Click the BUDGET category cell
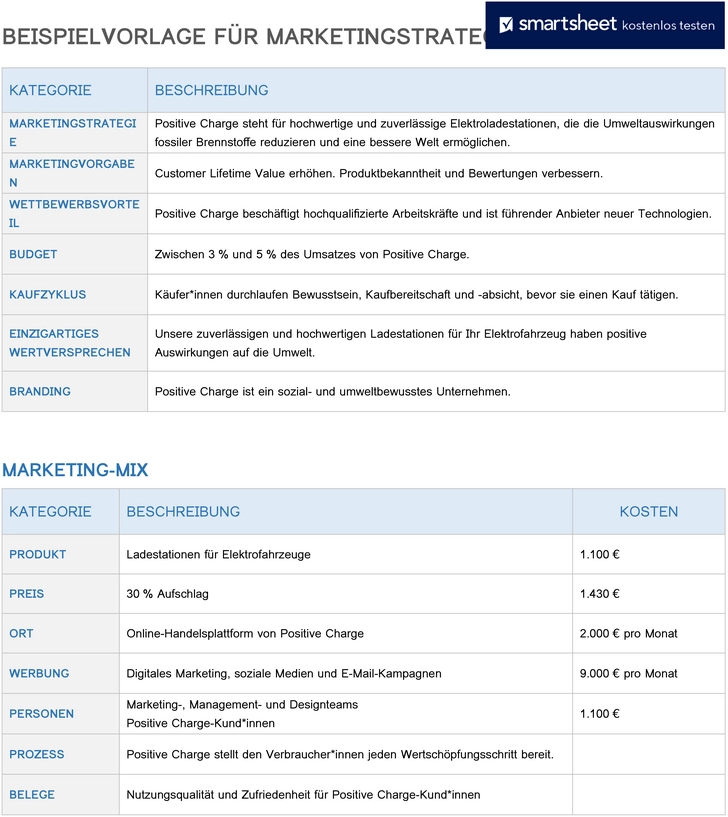Viewport: 728px width, 817px height. click(x=75, y=254)
